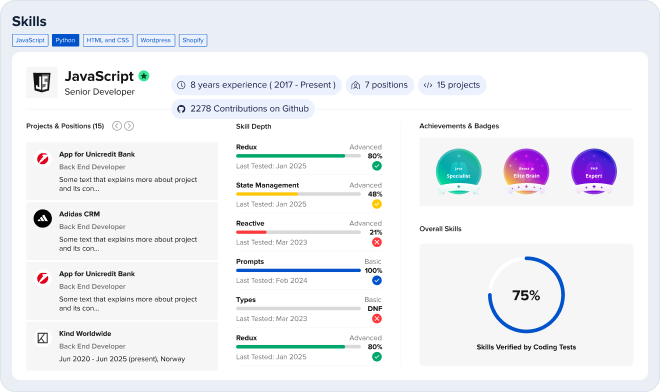Click the 75% overall skills ring
This screenshot has width=660, height=392.
click(526, 295)
